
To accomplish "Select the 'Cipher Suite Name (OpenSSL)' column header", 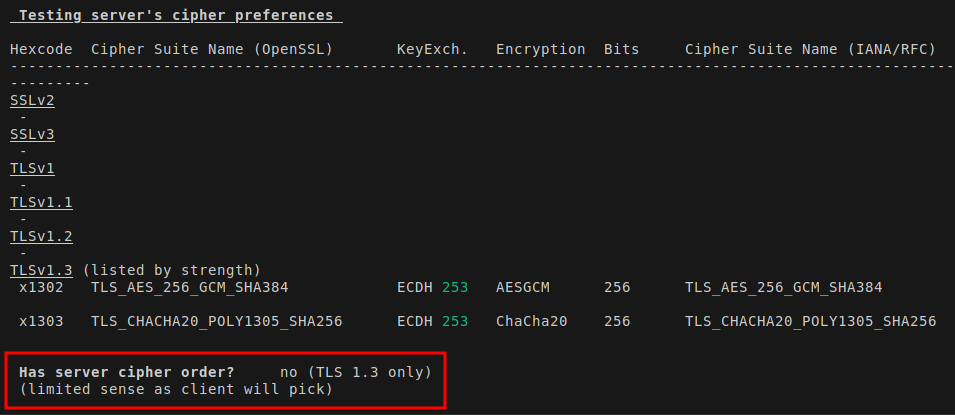I will click(212, 49).
